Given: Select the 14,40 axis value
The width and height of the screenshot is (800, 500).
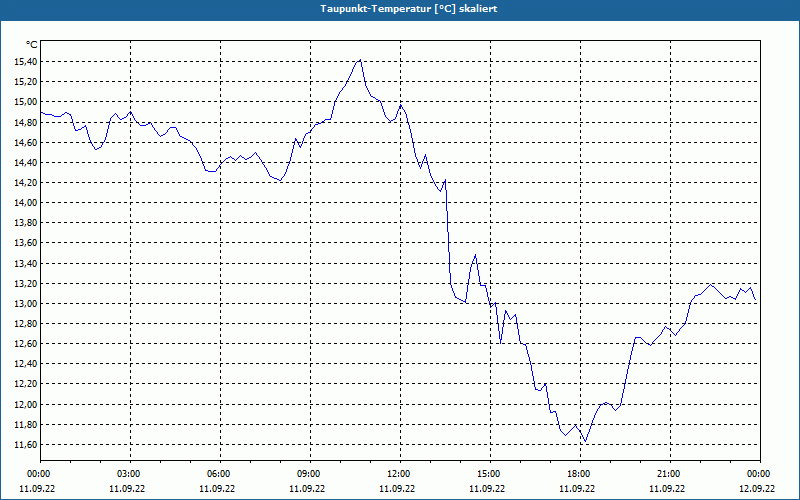Looking at the screenshot, I should pyautogui.click(x=26, y=163).
